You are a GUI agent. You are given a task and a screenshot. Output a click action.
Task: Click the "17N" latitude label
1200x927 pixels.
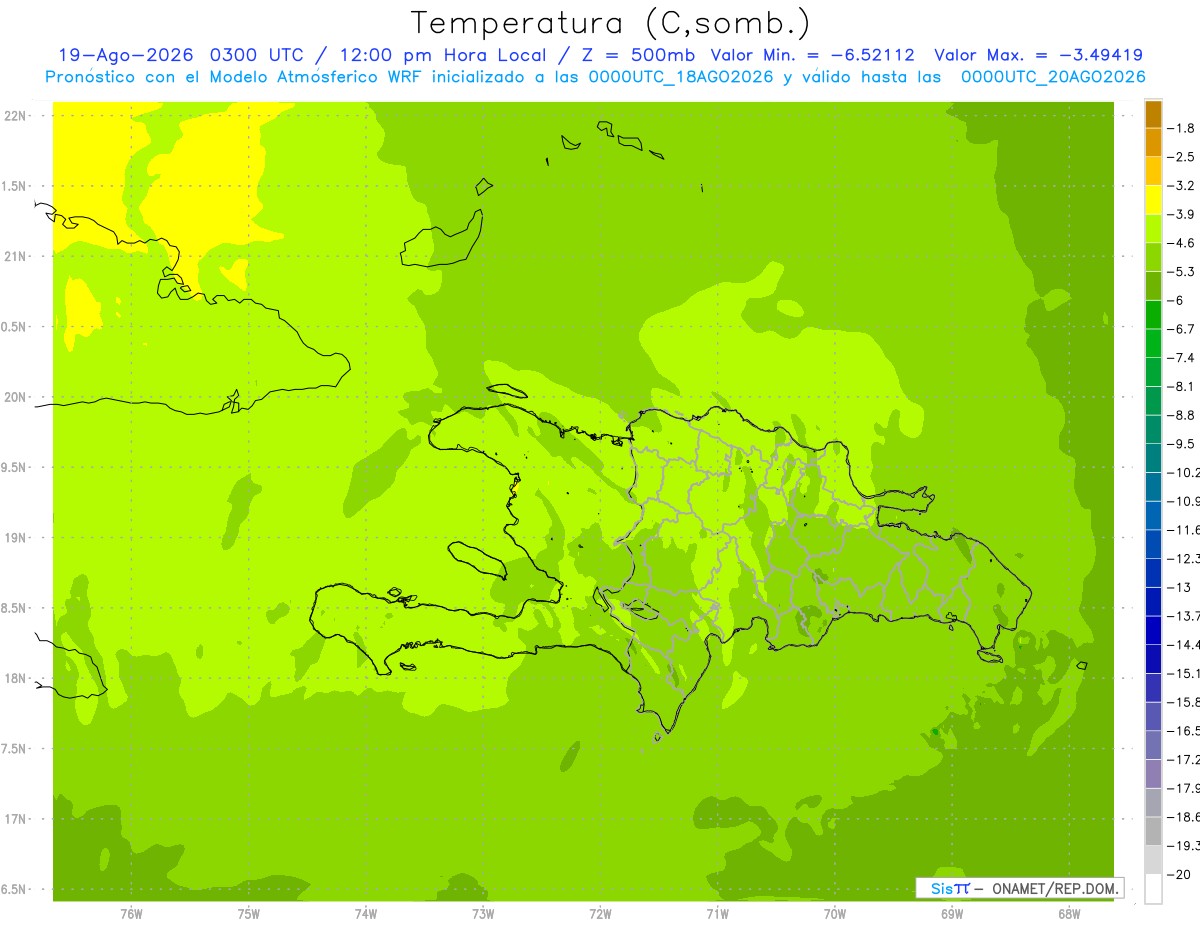(15, 819)
